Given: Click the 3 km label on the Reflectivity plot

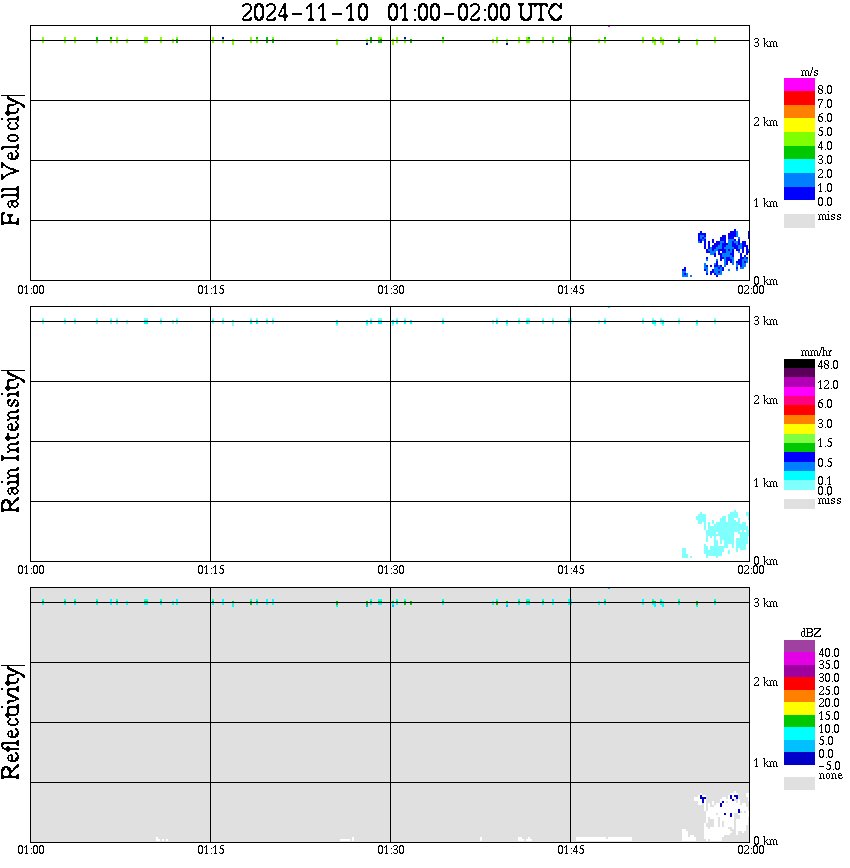Looking at the screenshot, I should 765,603.
